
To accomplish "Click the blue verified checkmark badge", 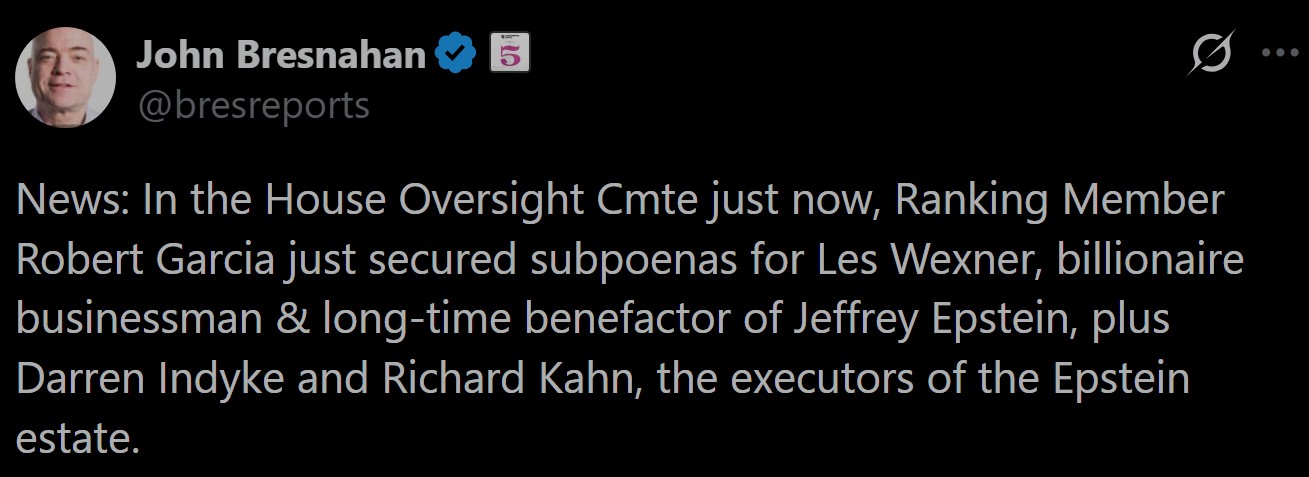I will pyautogui.click(x=457, y=55).
